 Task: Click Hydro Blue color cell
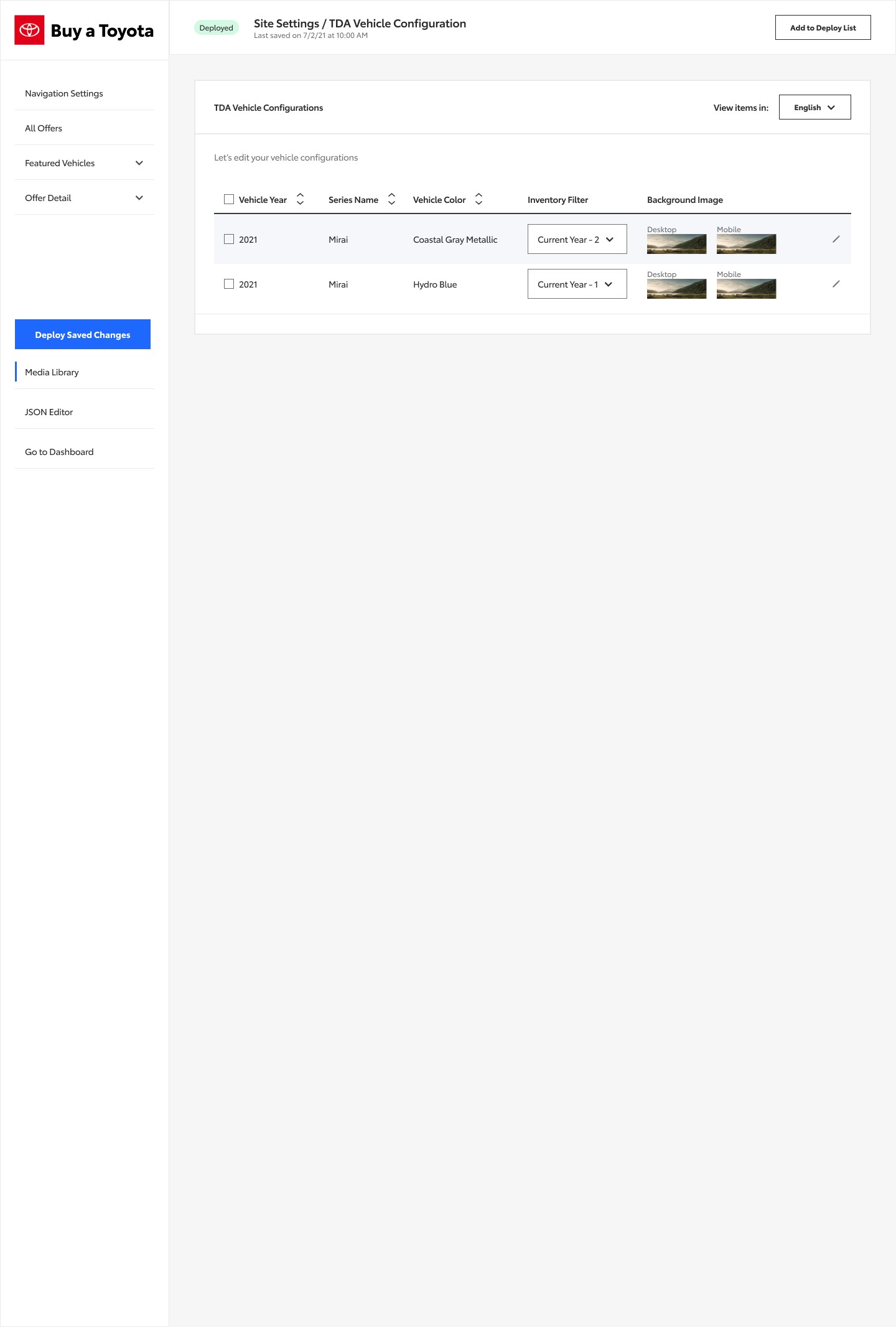pyautogui.click(x=435, y=284)
